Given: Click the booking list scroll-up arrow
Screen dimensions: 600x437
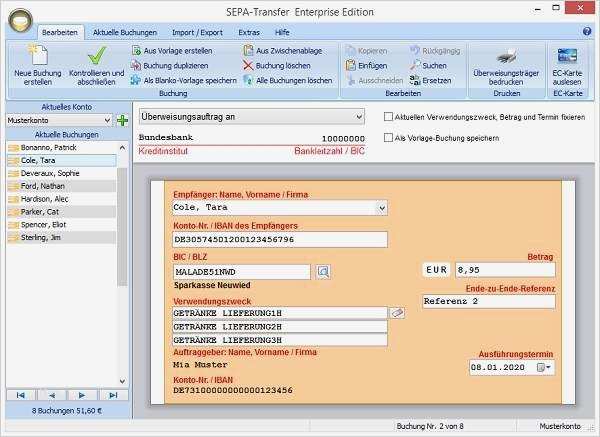Looking at the screenshot, I should click(122, 148).
